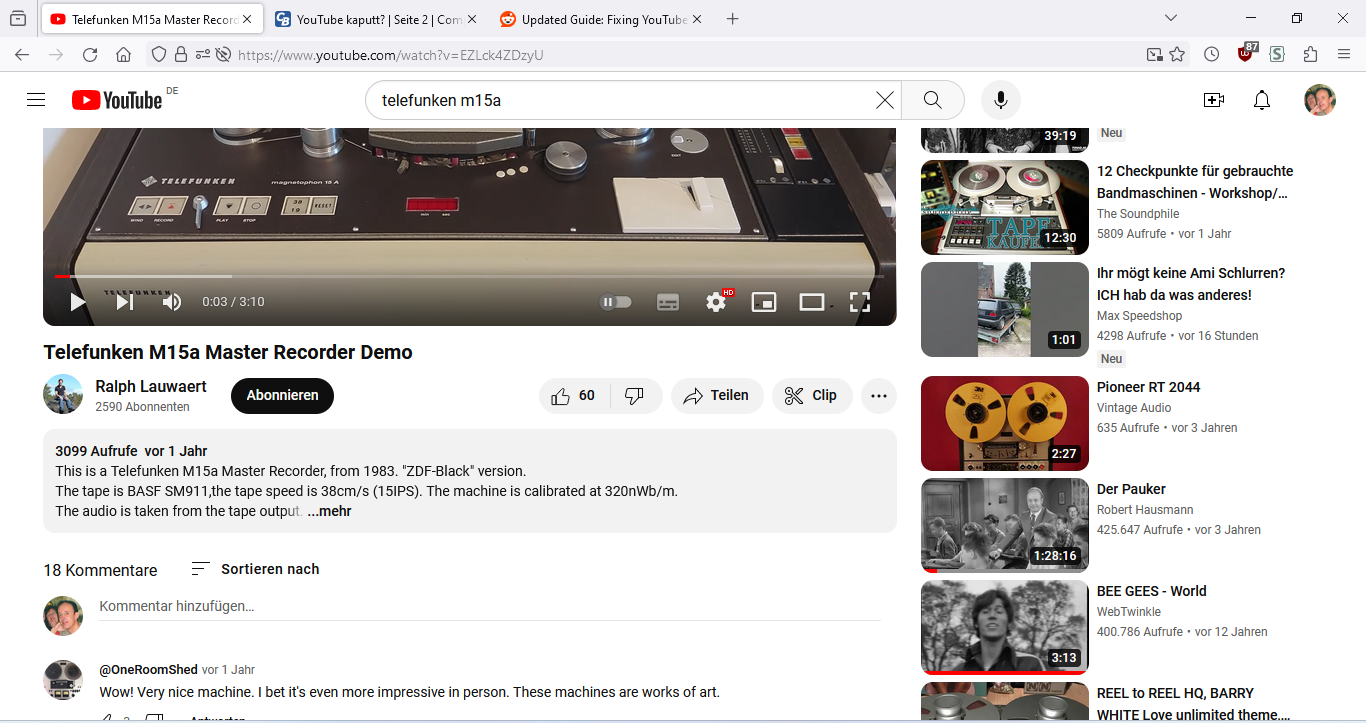The width and height of the screenshot is (1366, 723).
Task: Open the Max Speedshop channel name
Action: pyautogui.click(x=1140, y=316)
